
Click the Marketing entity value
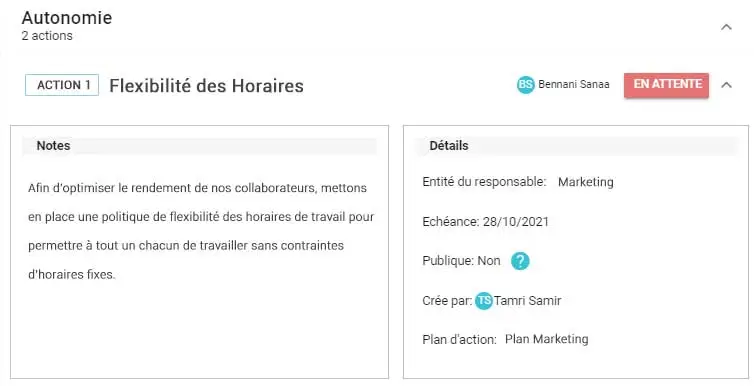coord(586,182)
